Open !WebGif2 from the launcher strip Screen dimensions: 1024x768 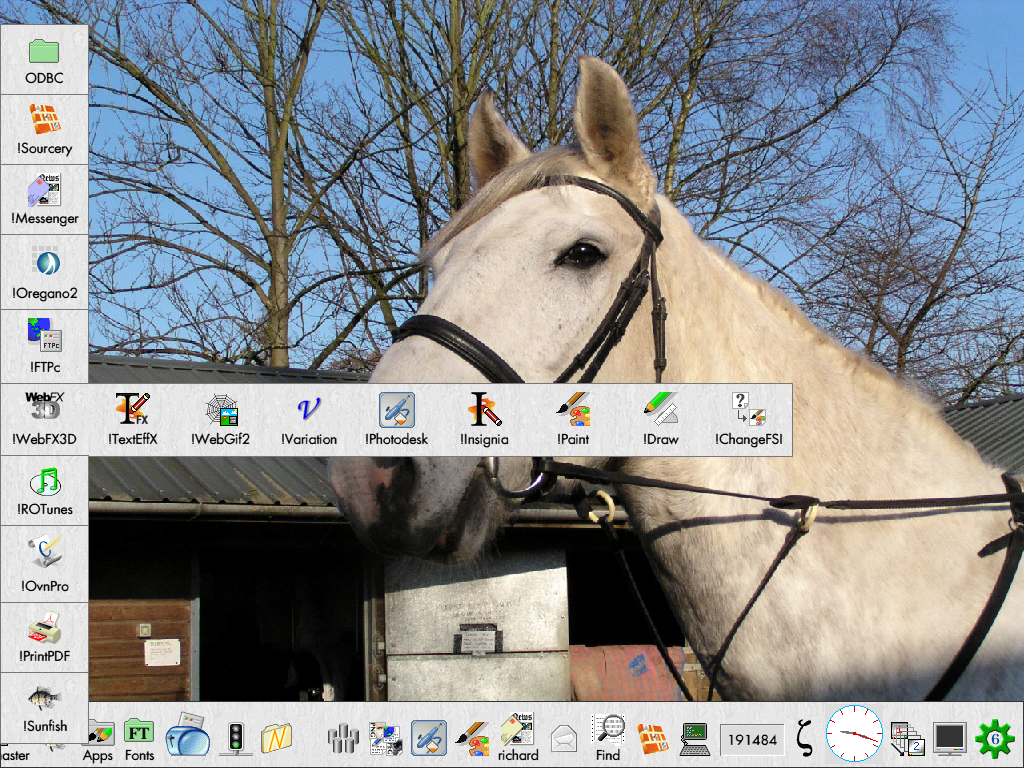pyautogui.click(x=220, y=419)
